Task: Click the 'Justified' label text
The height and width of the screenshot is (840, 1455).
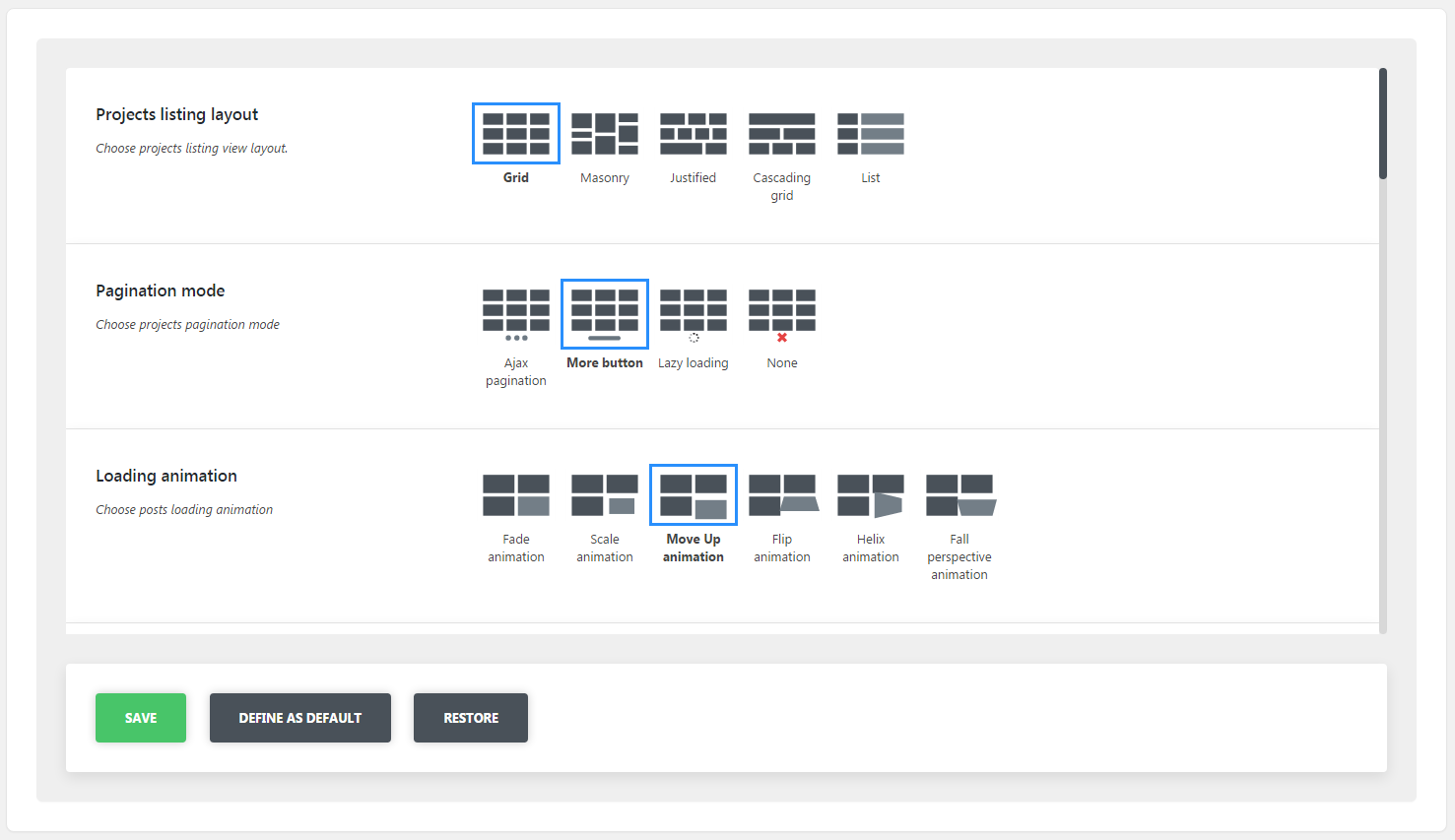Action: click(x=694, y=178)
